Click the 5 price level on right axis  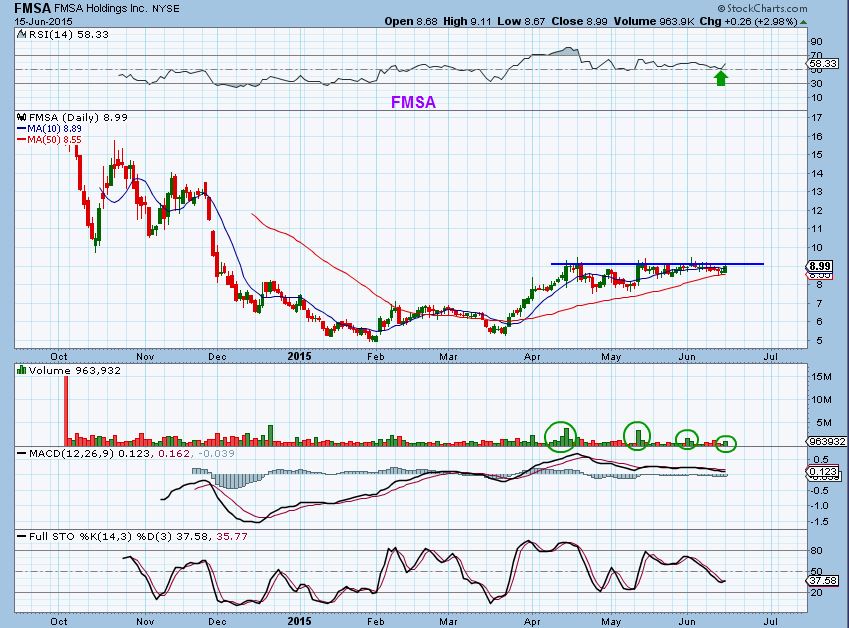tap(817, 341)
